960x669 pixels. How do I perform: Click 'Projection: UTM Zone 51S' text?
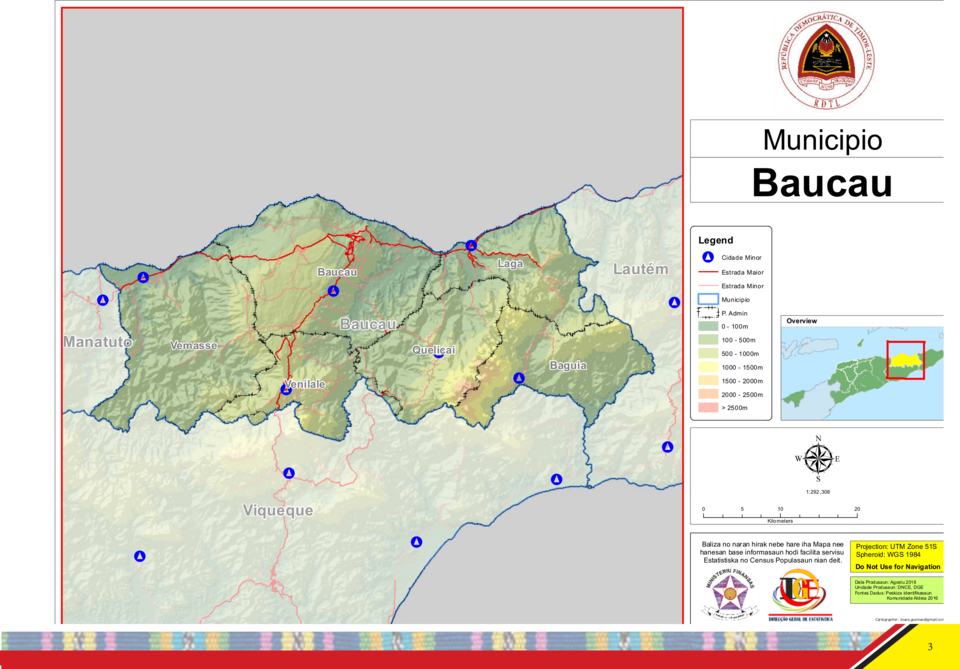tap(896, 547)
